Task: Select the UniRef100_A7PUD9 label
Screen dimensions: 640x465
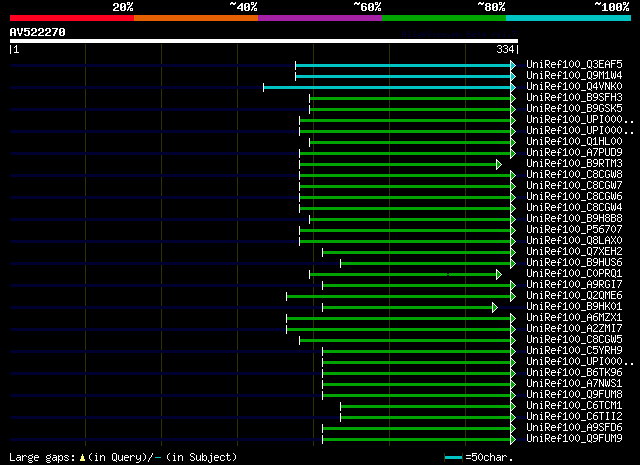Action: [x=574, y=153]
